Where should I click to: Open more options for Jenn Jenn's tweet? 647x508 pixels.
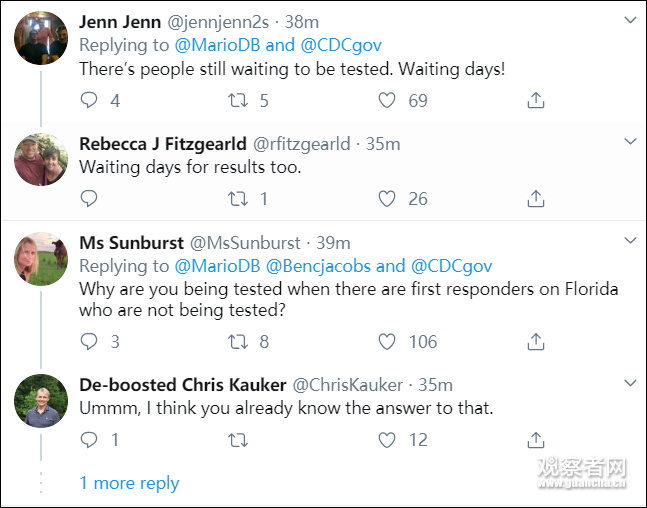coord(630,20)
